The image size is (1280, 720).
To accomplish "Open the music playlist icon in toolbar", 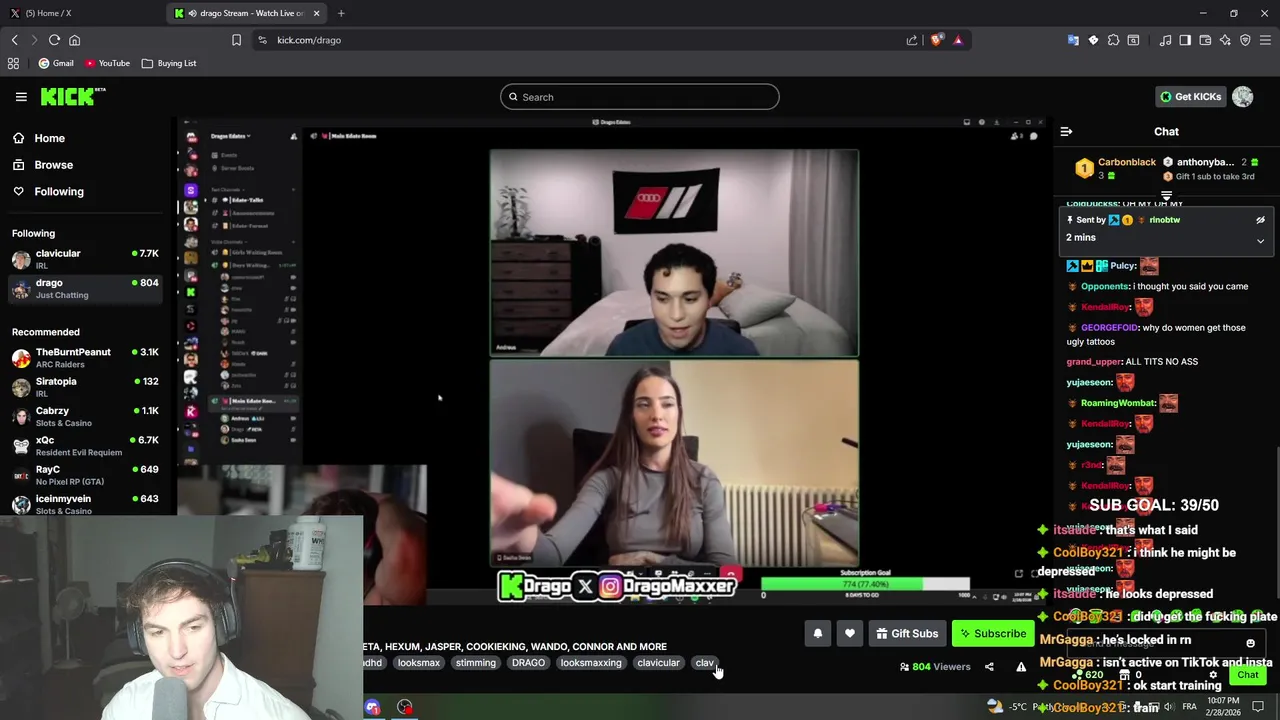I will point(1165,40).
